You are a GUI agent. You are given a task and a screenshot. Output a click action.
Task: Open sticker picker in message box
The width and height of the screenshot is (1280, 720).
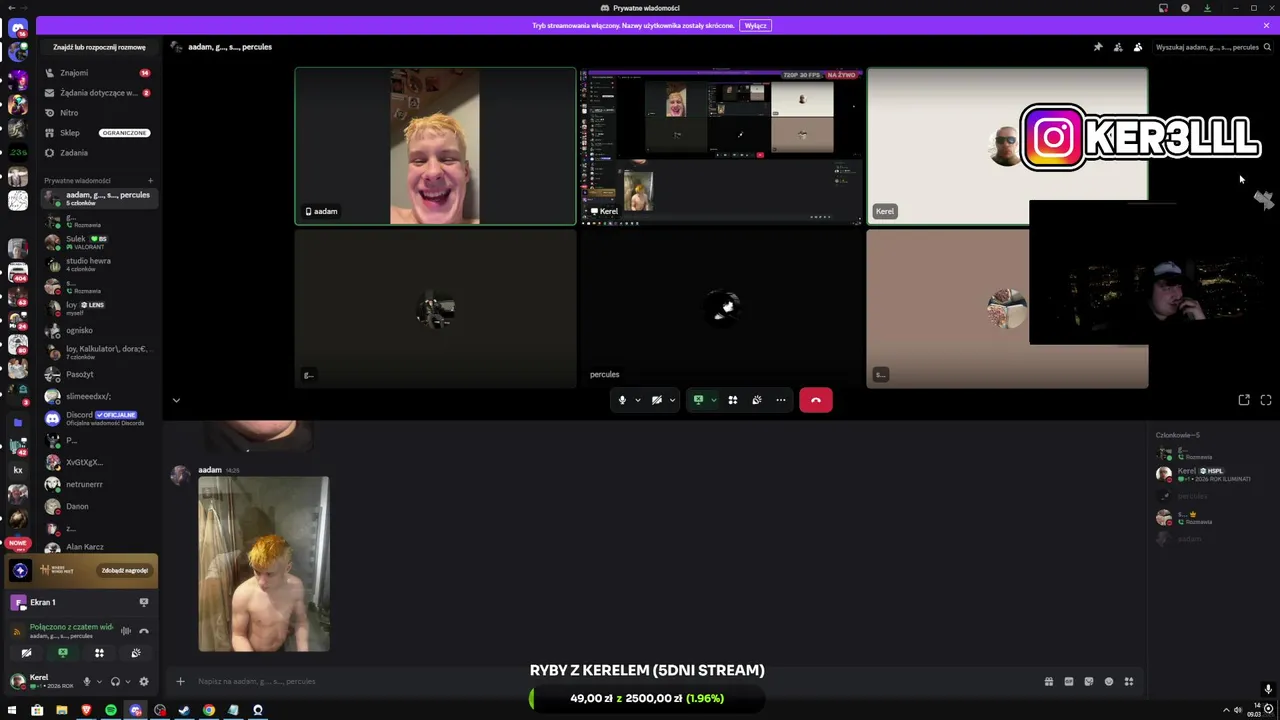tap(1089, 682)
